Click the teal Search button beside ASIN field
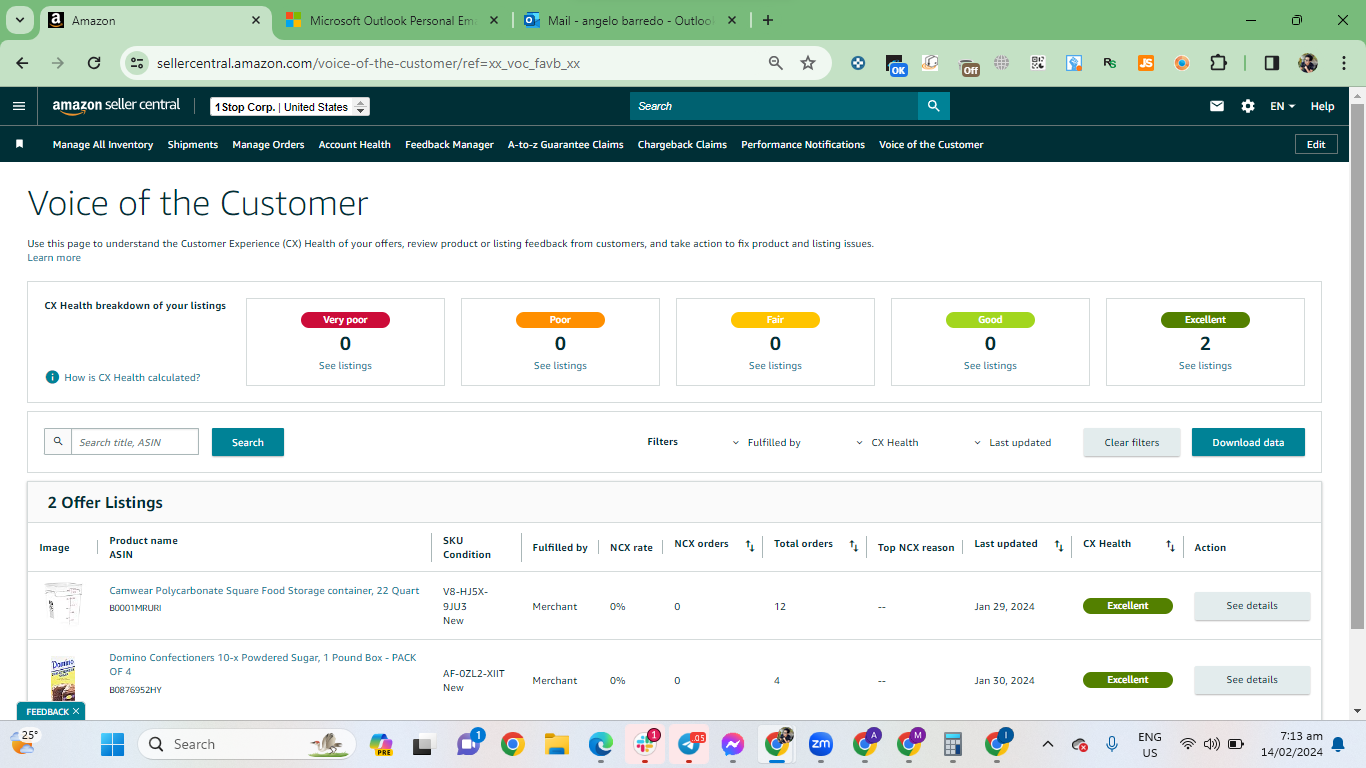The height and width of the screenshot is (768, 1366). pyautogui.click(x=248, y=442)
